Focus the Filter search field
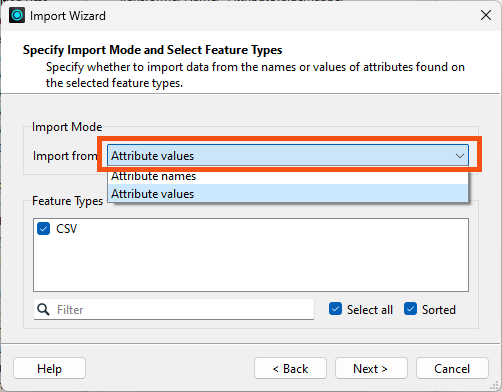Screen dimensions: 502x392 pos(174,309)
